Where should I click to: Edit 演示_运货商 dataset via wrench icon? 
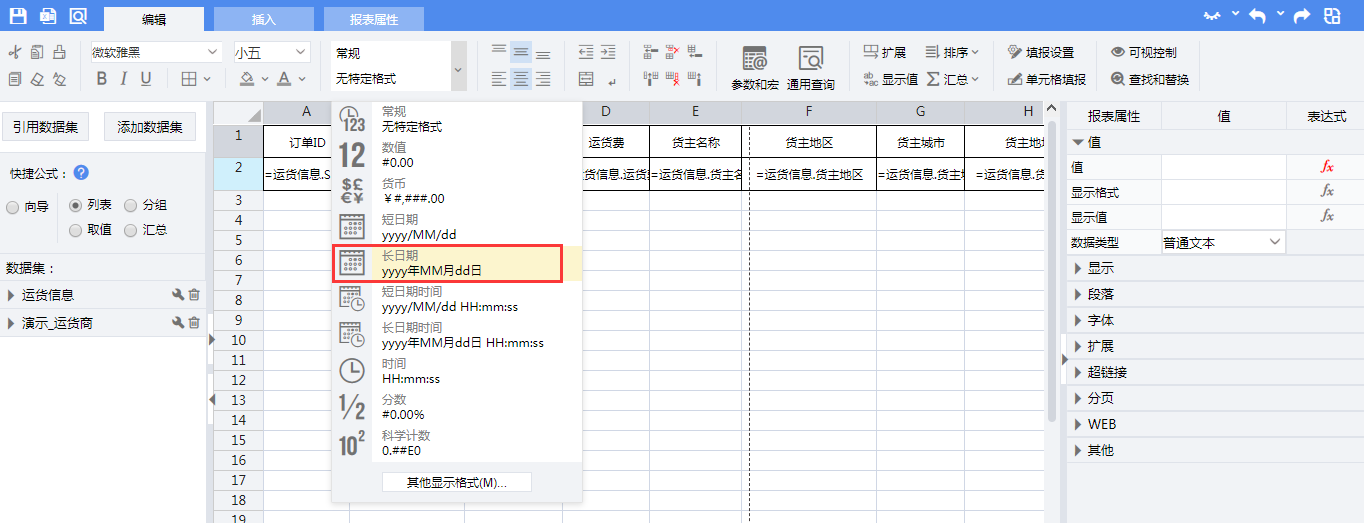[x=178, y=323]
